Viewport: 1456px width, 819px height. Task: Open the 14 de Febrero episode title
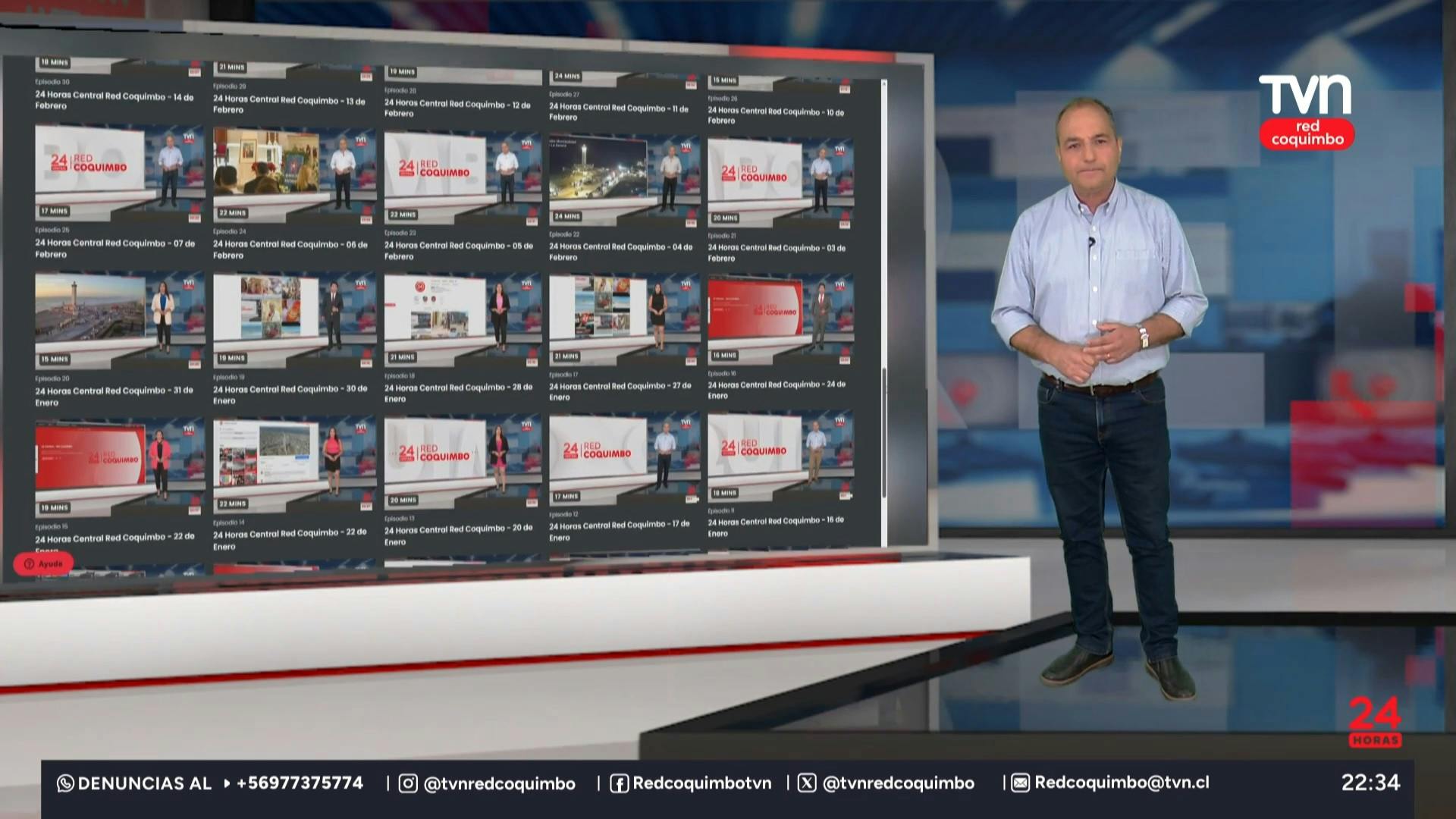114,101
